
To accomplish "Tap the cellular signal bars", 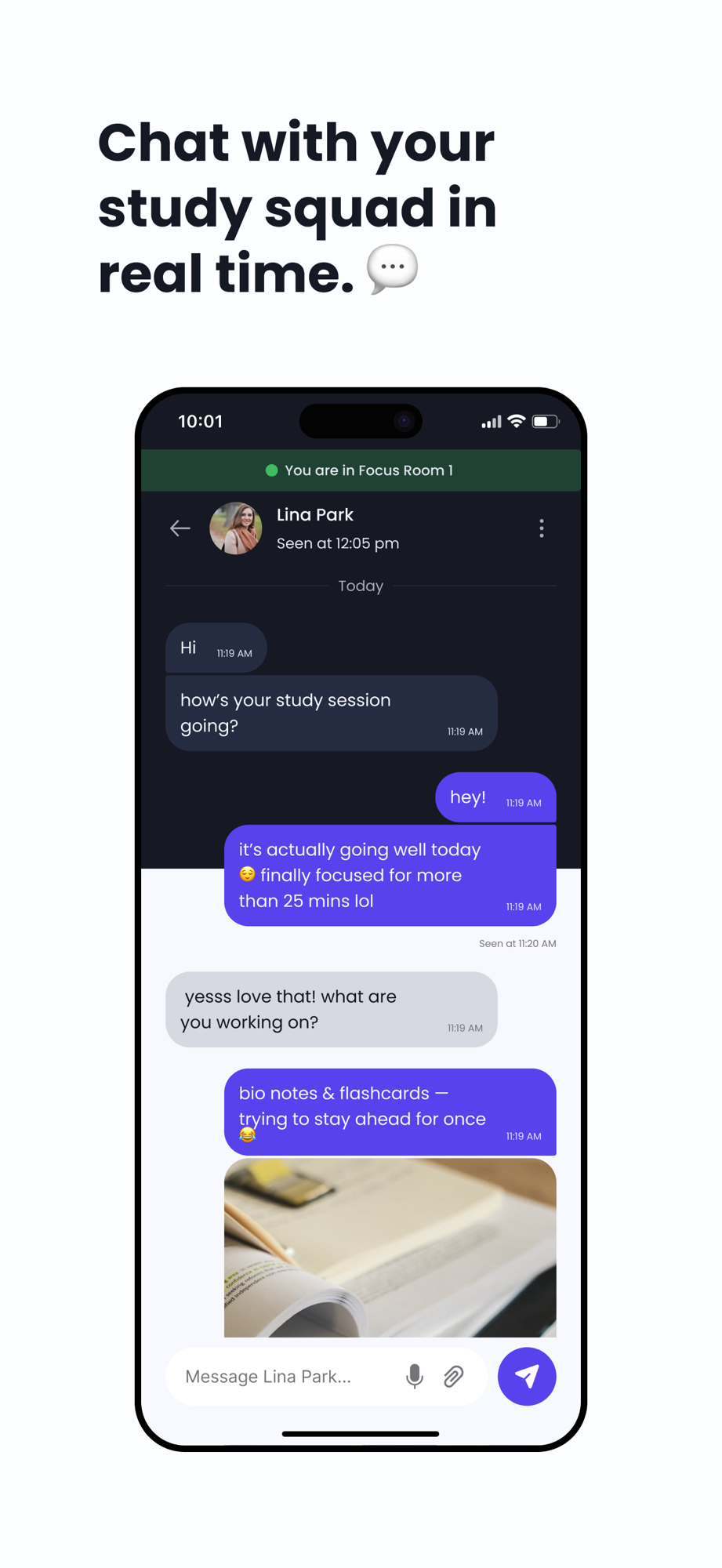I will coord(492,422).
